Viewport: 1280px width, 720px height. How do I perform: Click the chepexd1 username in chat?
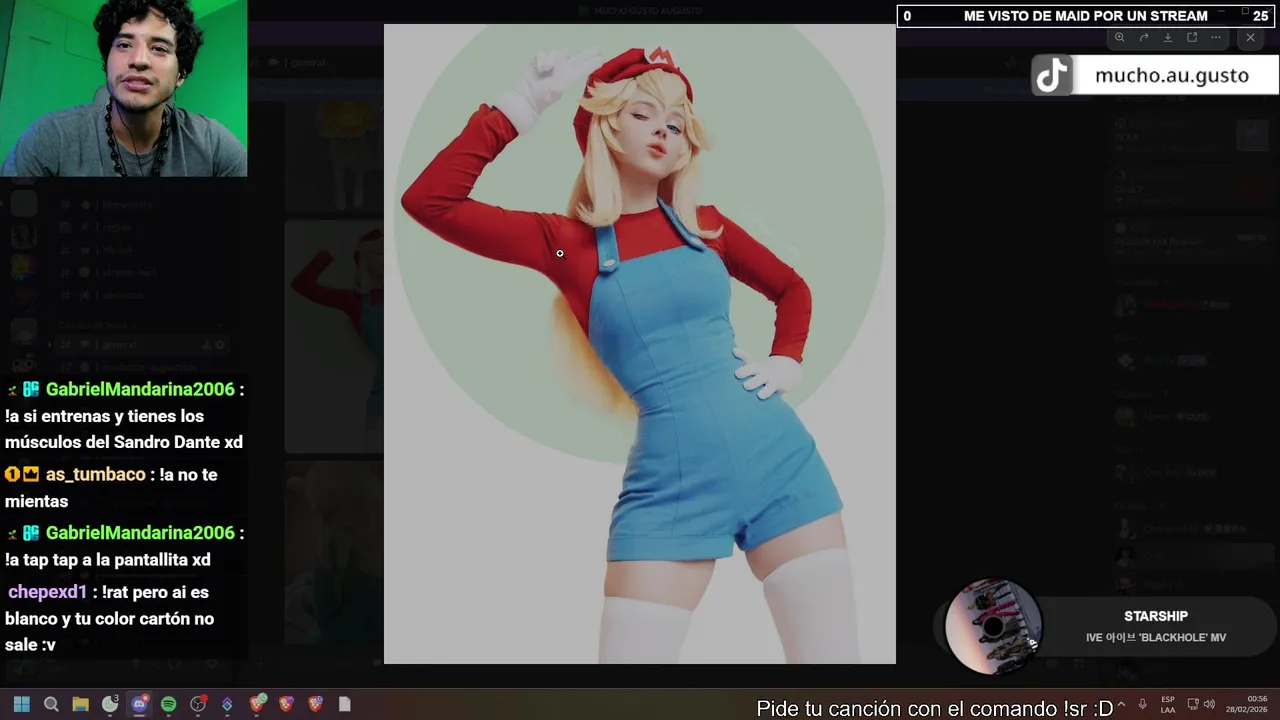click(48, 592)
